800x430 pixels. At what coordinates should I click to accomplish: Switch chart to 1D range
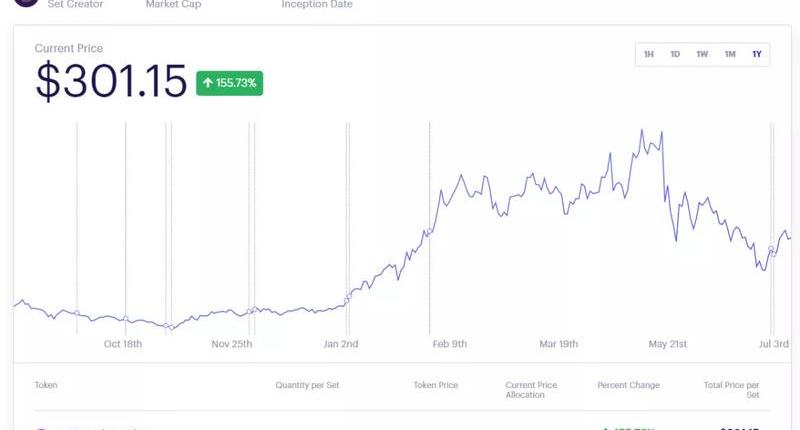click(675, 54)
